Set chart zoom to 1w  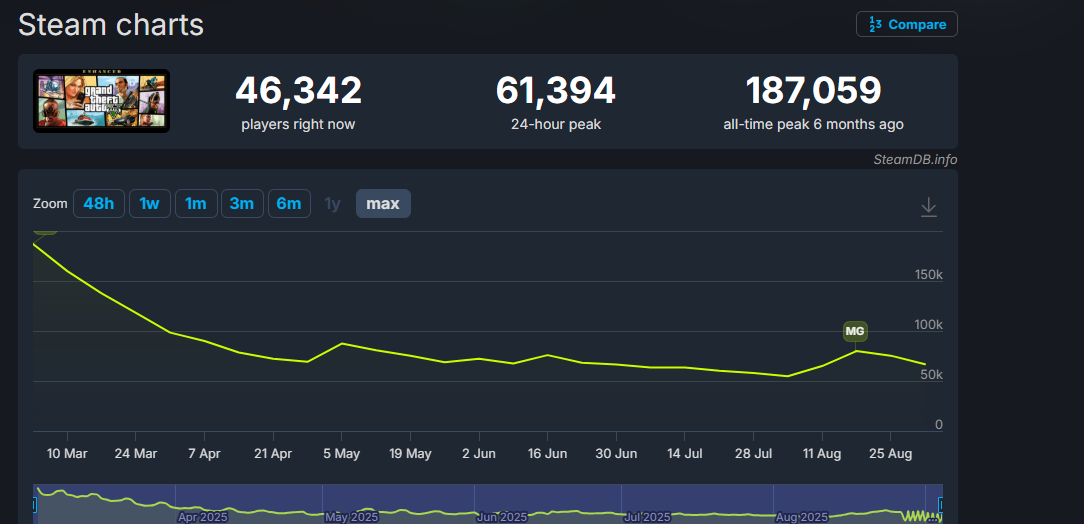click(149, 204)
